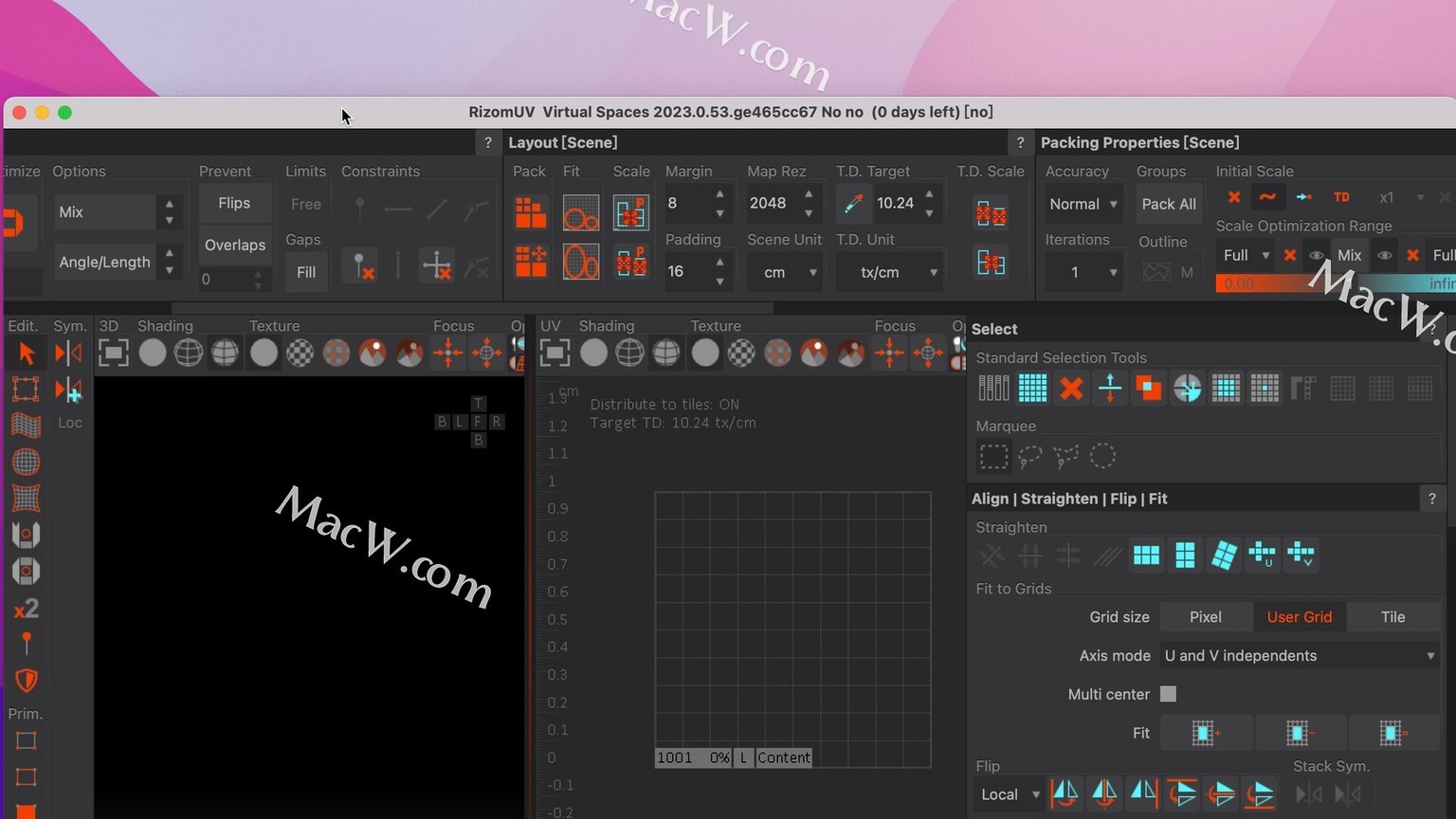Choose the circular Marquee tool

[x=1102, y=456]
